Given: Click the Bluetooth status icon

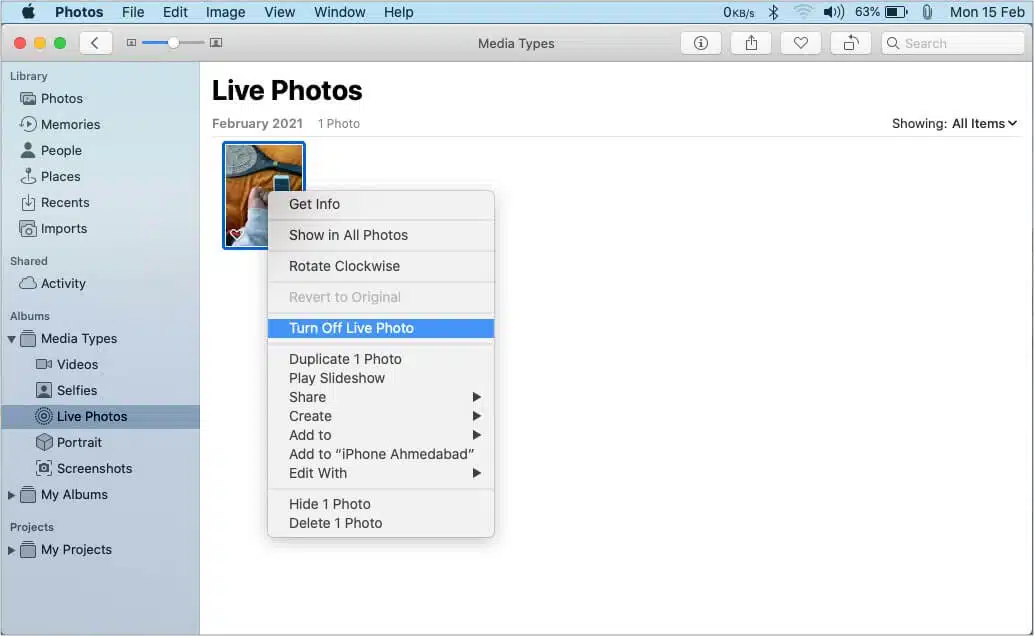Looking at the screenshot, I should pos(774,12).
